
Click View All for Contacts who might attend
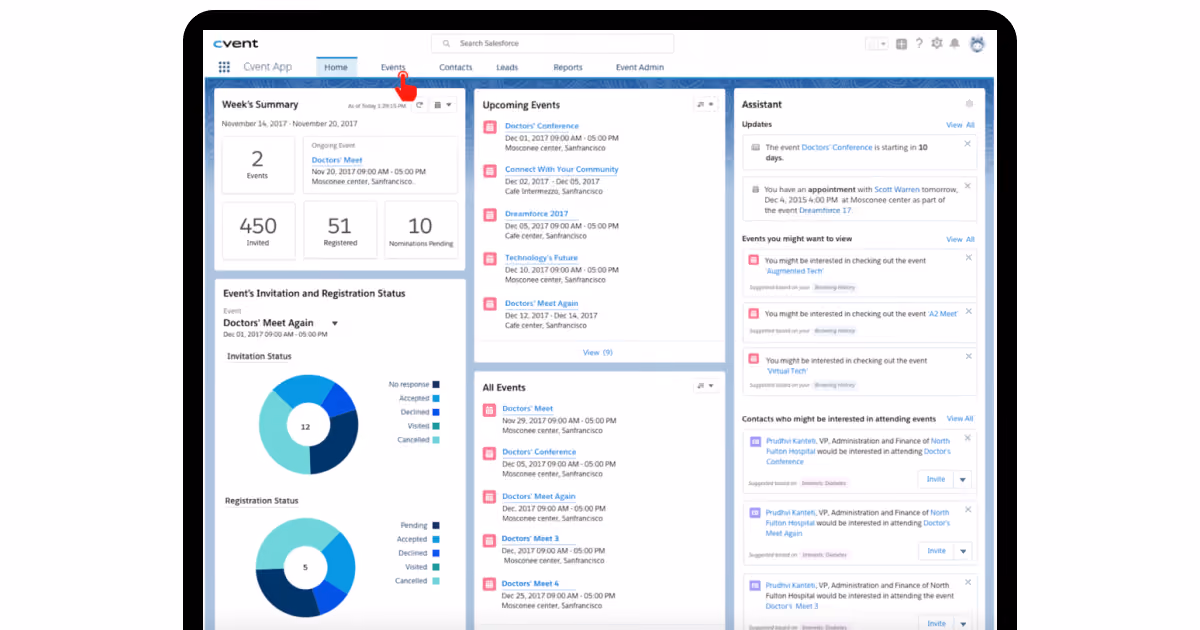tap(960, 419)
